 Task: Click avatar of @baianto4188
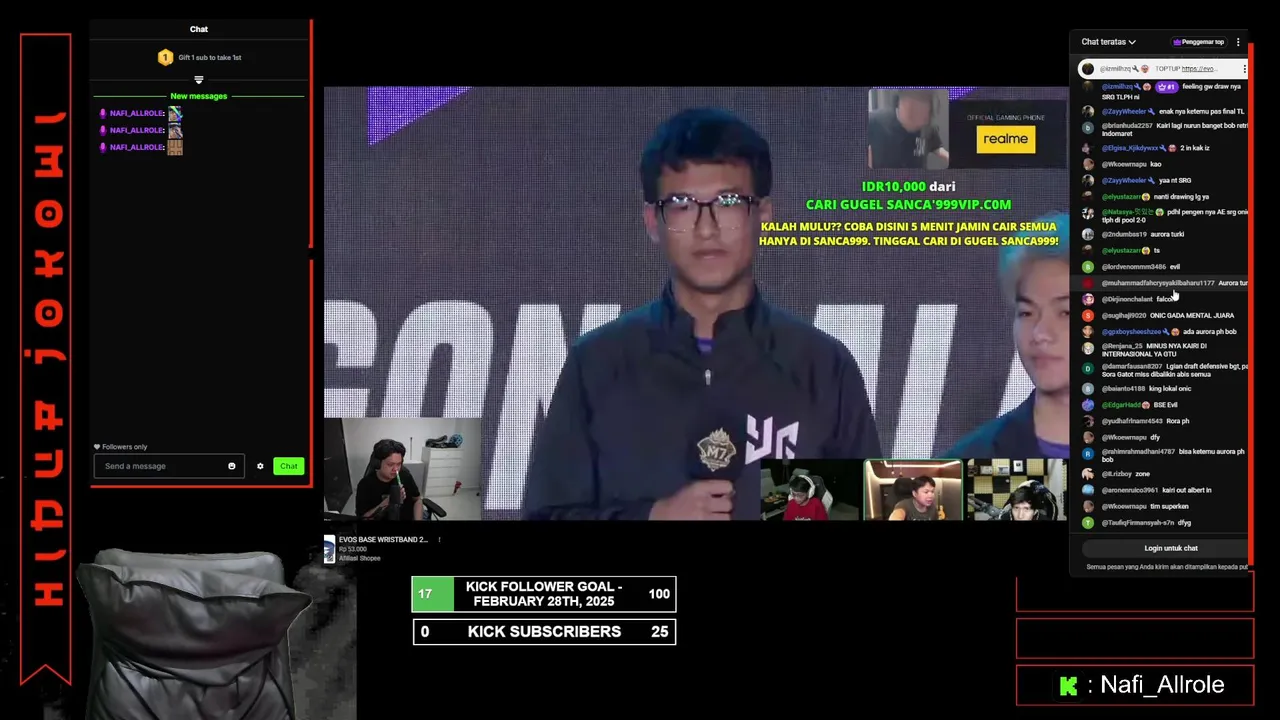[1088, 389]
